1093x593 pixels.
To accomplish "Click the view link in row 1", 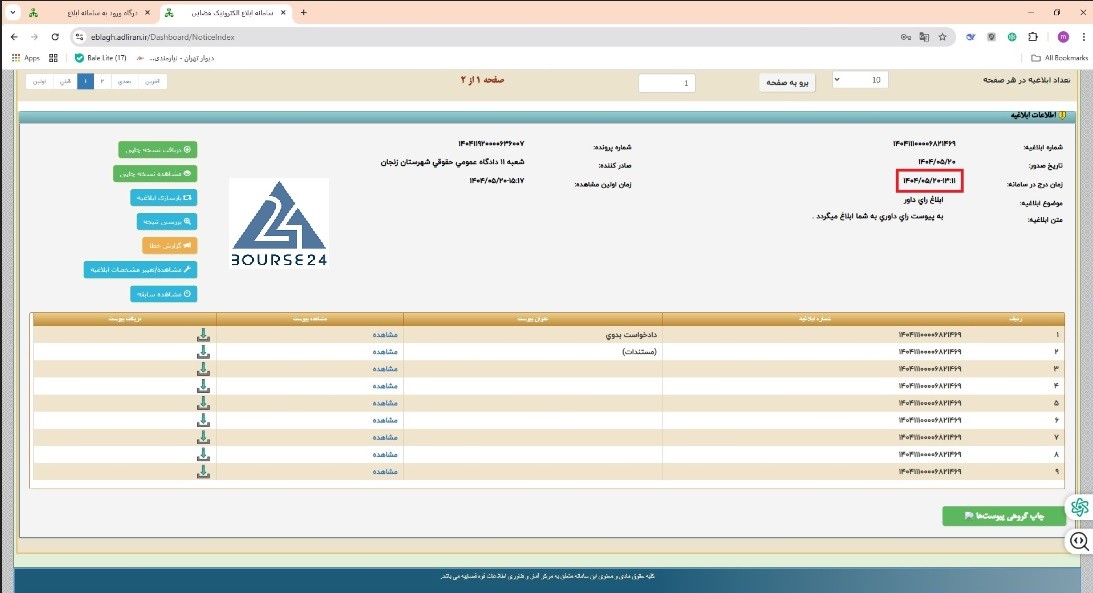I will pos(385,335).
